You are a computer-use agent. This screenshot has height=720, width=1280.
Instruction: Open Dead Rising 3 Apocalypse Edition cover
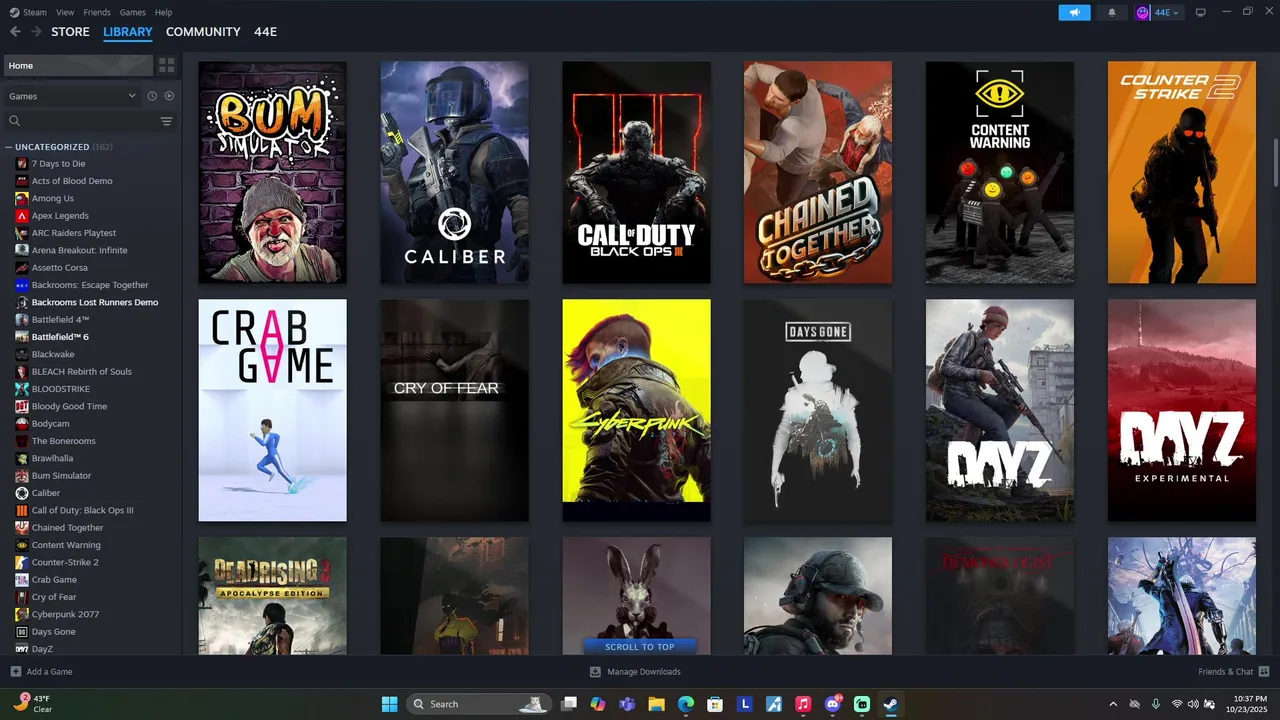273,596
